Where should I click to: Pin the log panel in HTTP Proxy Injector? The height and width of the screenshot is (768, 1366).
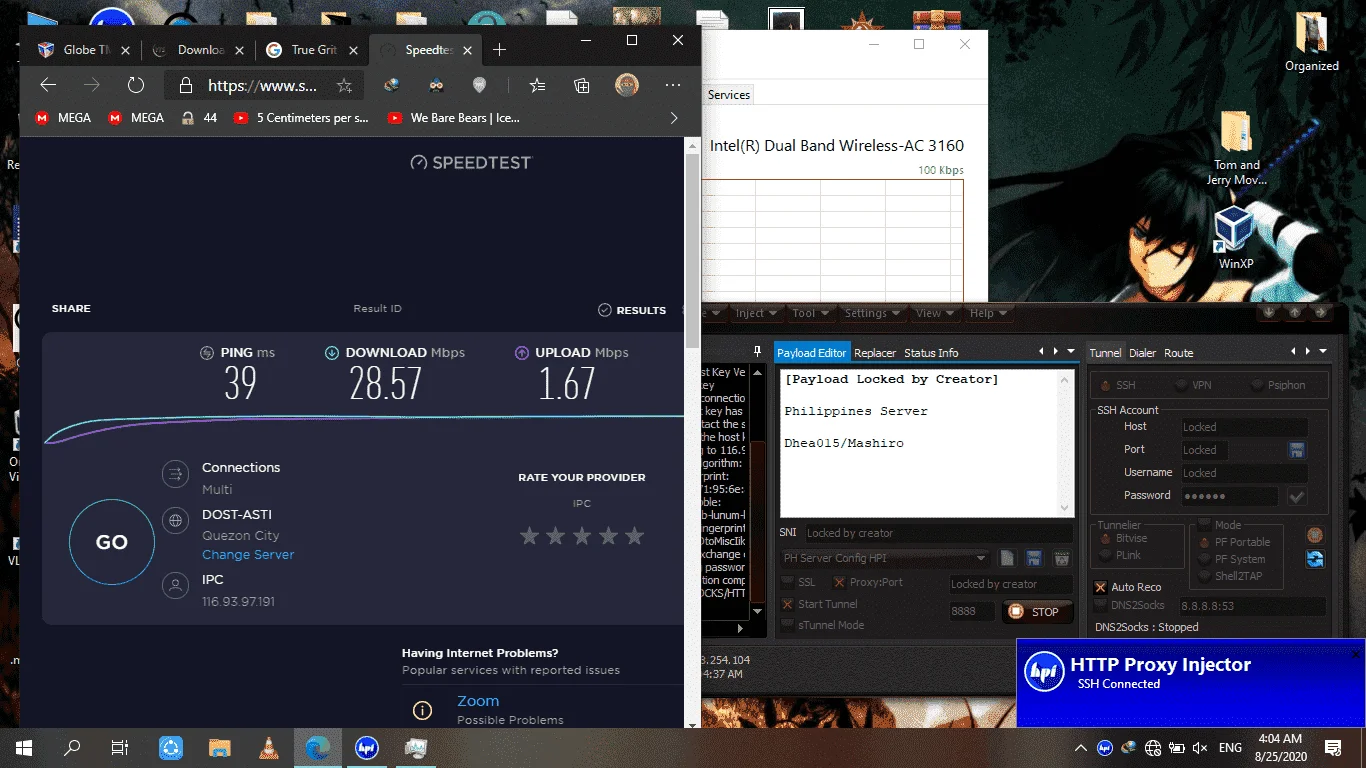(x=757, y=351)
